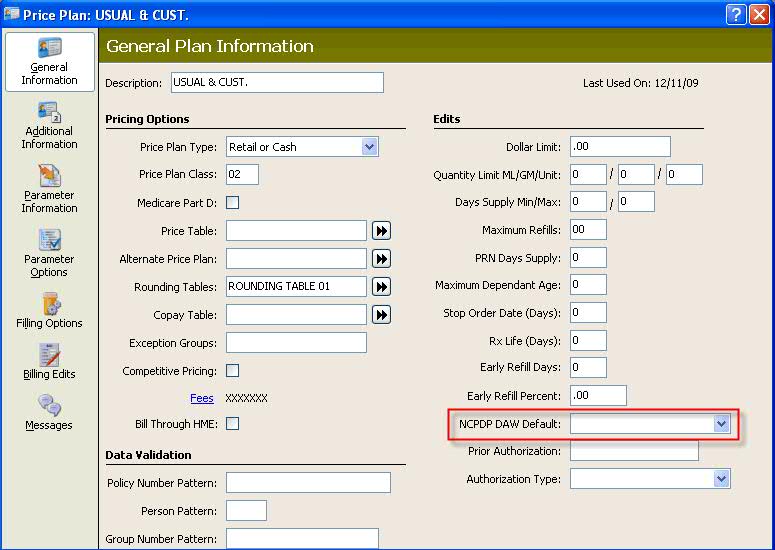Image resolution: width=775 pixels, height=550 pixels.
Task: Click the Fees link
Action: point(202,398)
